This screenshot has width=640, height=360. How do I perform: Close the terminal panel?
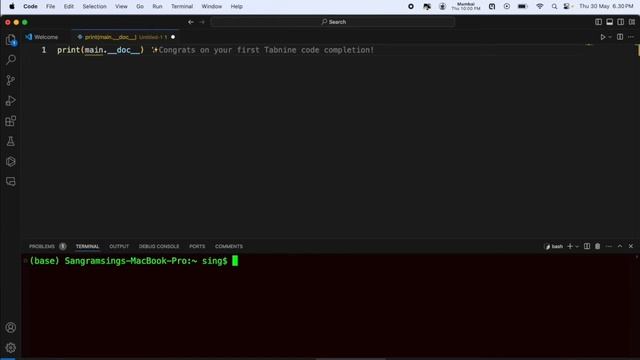[631, 247]
